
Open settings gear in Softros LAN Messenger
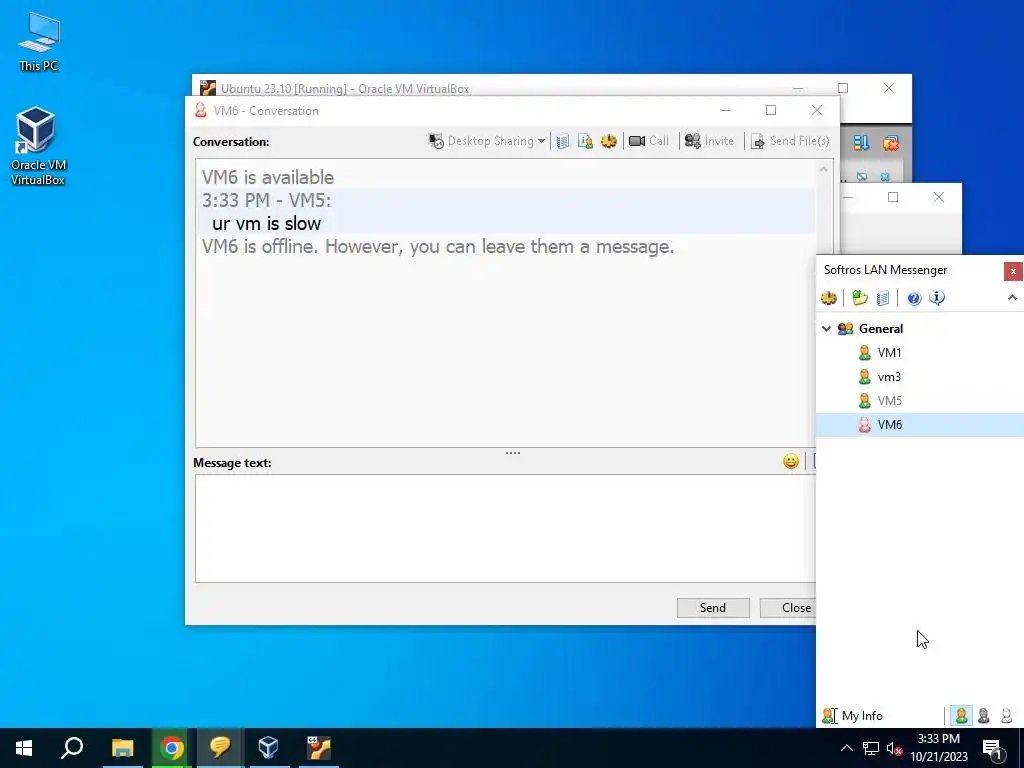click(x=829, y=298)
